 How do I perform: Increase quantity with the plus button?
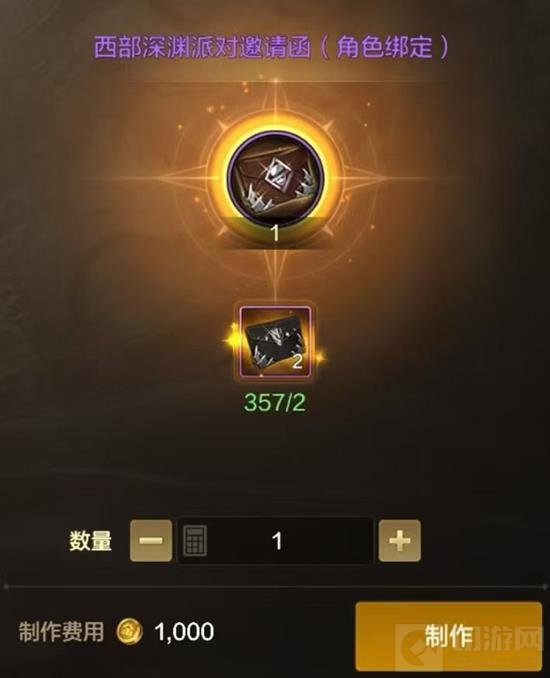400,540
